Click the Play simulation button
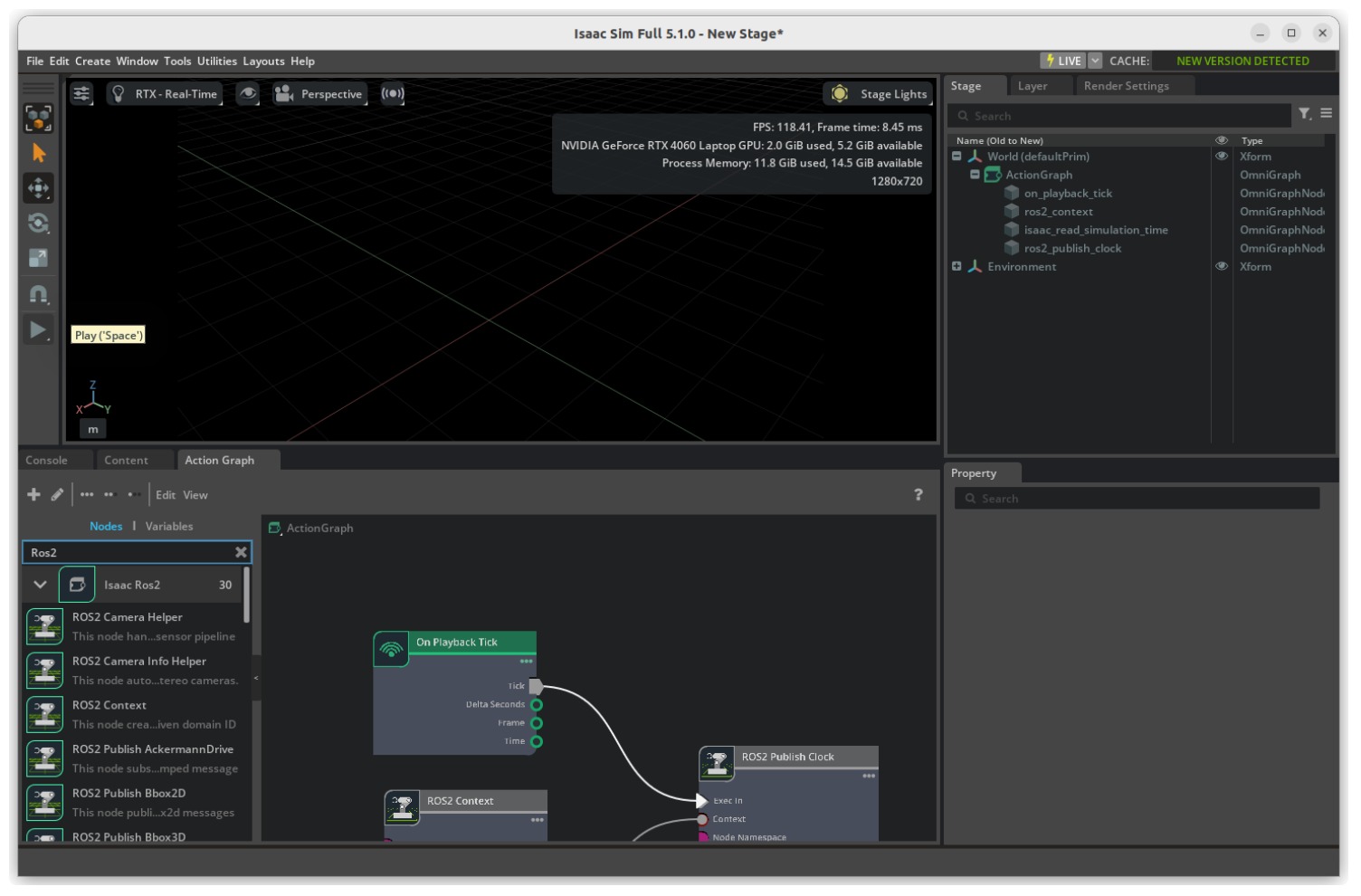Image resolution: width=1361 pixels, height=896 pixels. click(38, 329)
